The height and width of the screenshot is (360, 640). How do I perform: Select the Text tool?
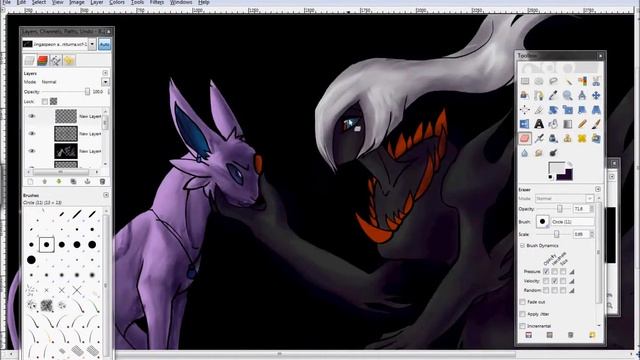tap(539, 124)
